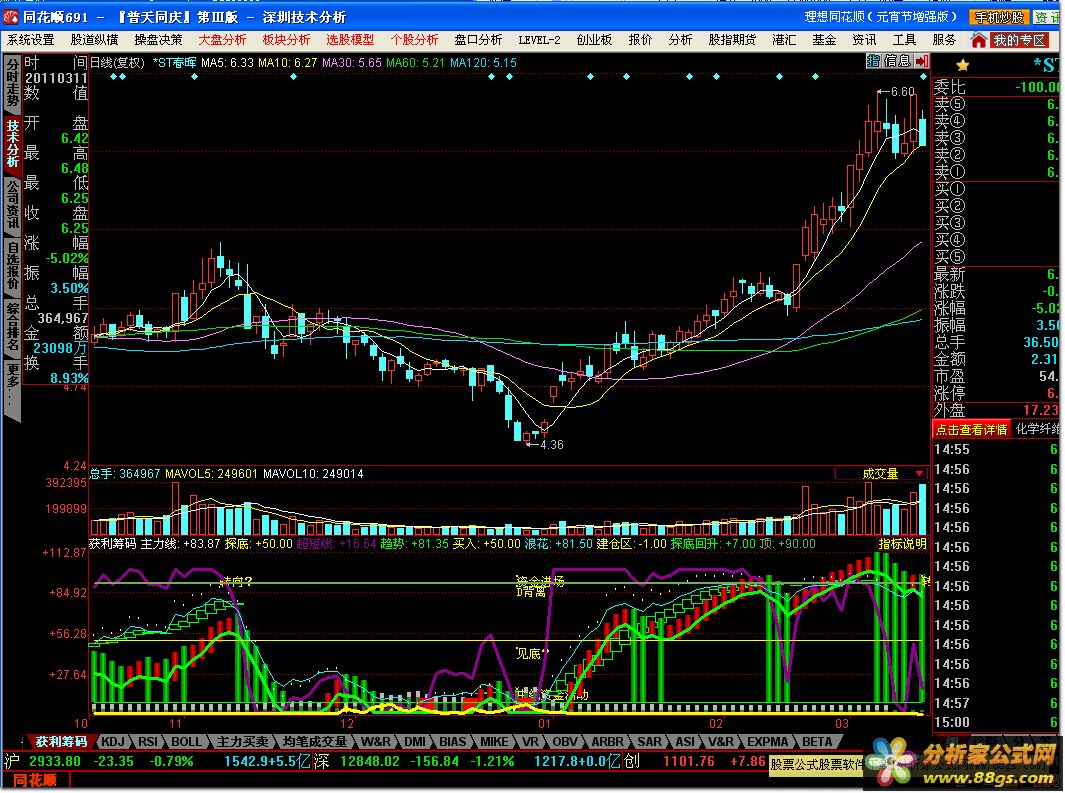The image size is (1065, 793).
Task: Open the 报价 menu
Action: 640,40
